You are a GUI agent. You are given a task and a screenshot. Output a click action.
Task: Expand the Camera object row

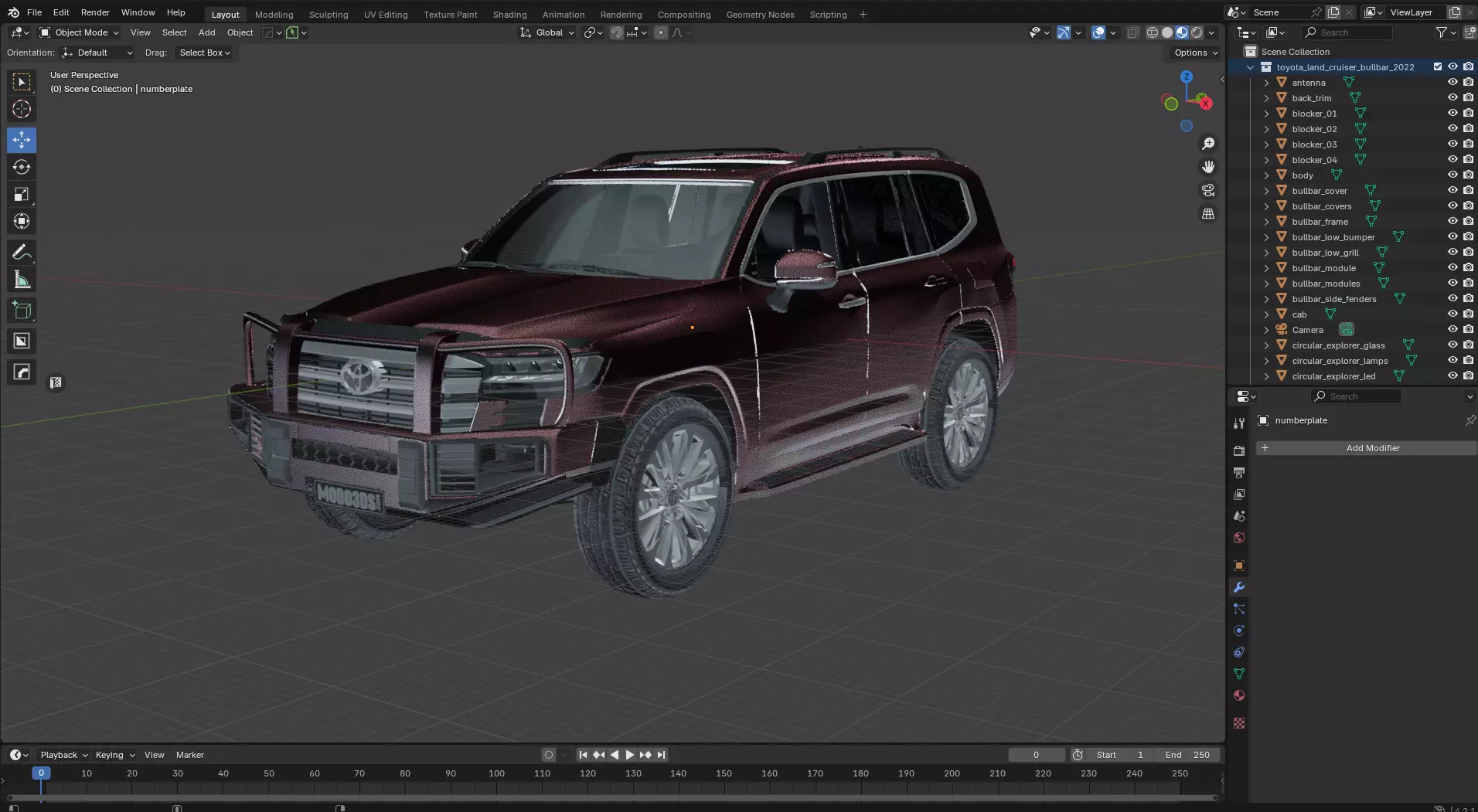(x=1266, y=330)
